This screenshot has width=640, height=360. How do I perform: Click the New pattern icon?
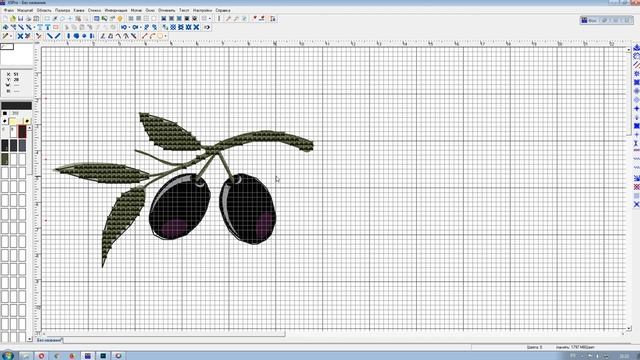click(x=5, y=18)
